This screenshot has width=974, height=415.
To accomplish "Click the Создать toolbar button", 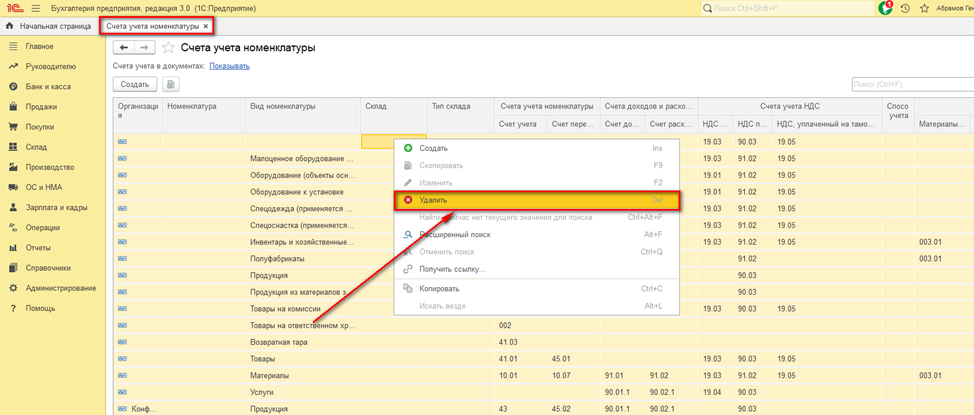I will pos(135,84).
